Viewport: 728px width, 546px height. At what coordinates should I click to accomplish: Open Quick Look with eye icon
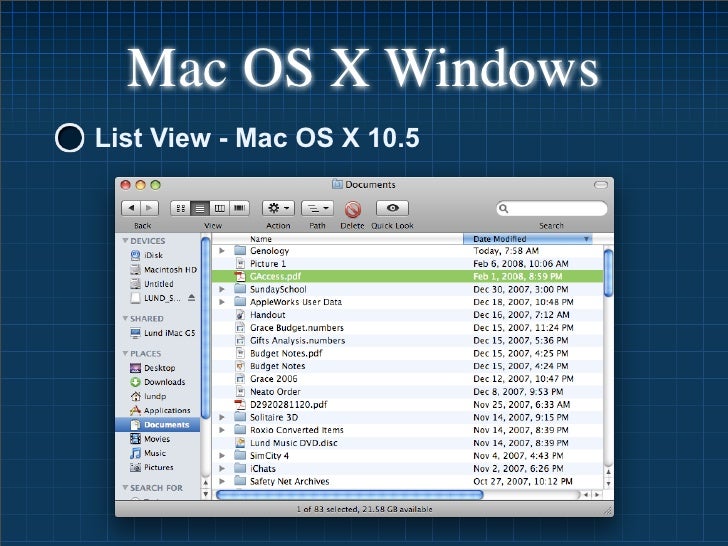pyautogui.click(x=392, y=208)
